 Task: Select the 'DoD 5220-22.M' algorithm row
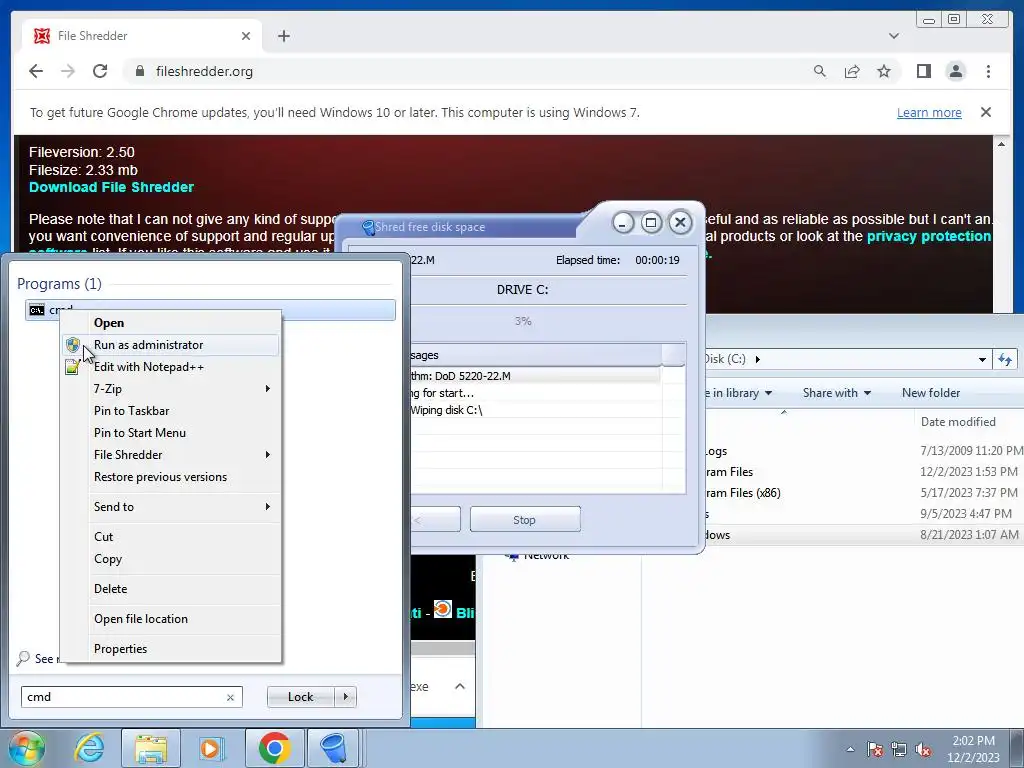pos(536,376)
